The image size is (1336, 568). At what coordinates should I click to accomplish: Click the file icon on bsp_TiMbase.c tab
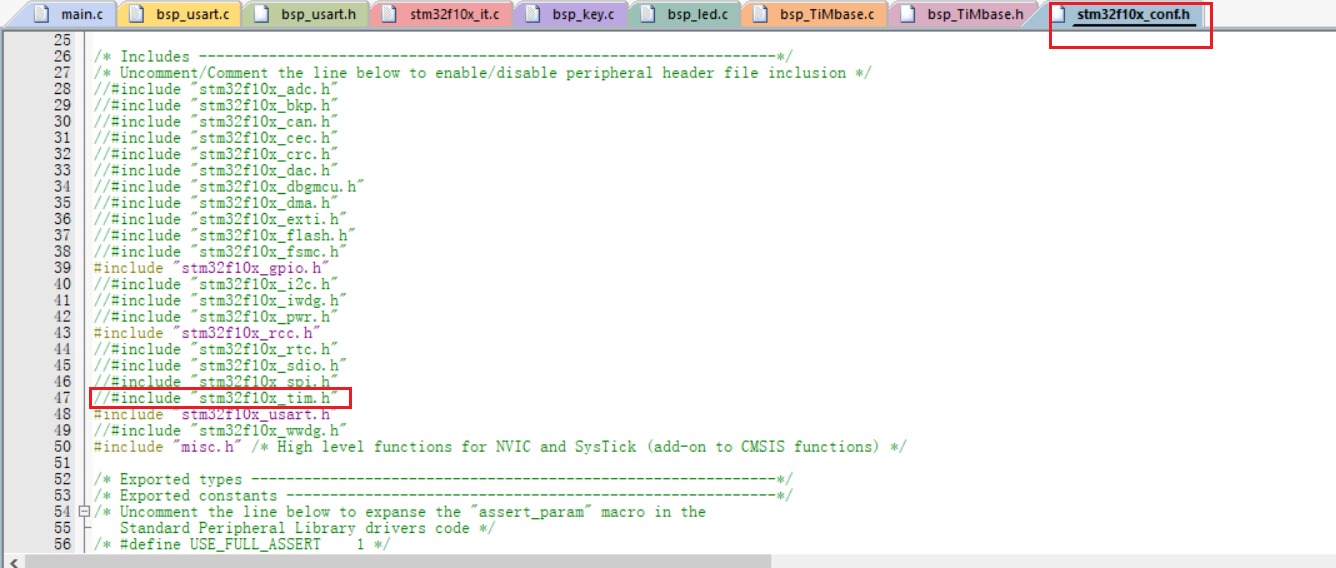click(x=761, y=15)
